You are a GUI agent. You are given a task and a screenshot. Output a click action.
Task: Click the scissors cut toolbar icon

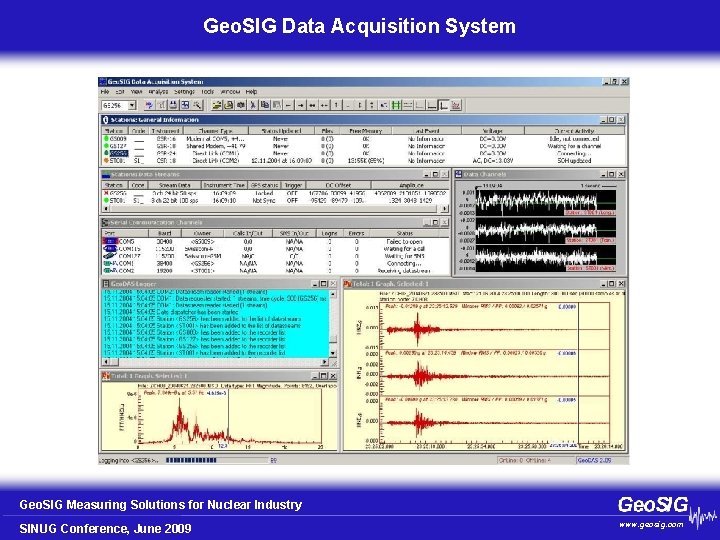point(253,105)
